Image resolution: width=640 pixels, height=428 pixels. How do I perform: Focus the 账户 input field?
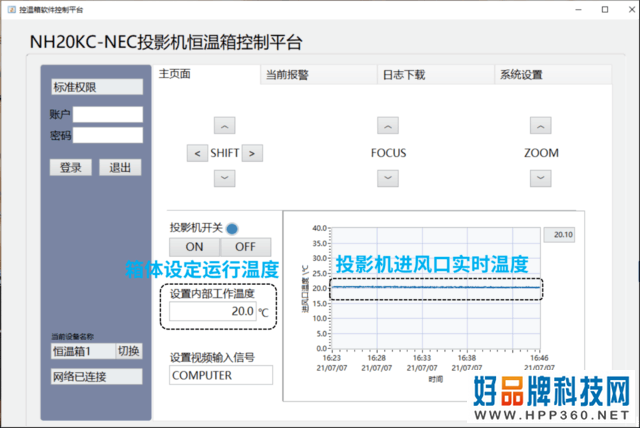pyautogui.click(x=108, y=114)
